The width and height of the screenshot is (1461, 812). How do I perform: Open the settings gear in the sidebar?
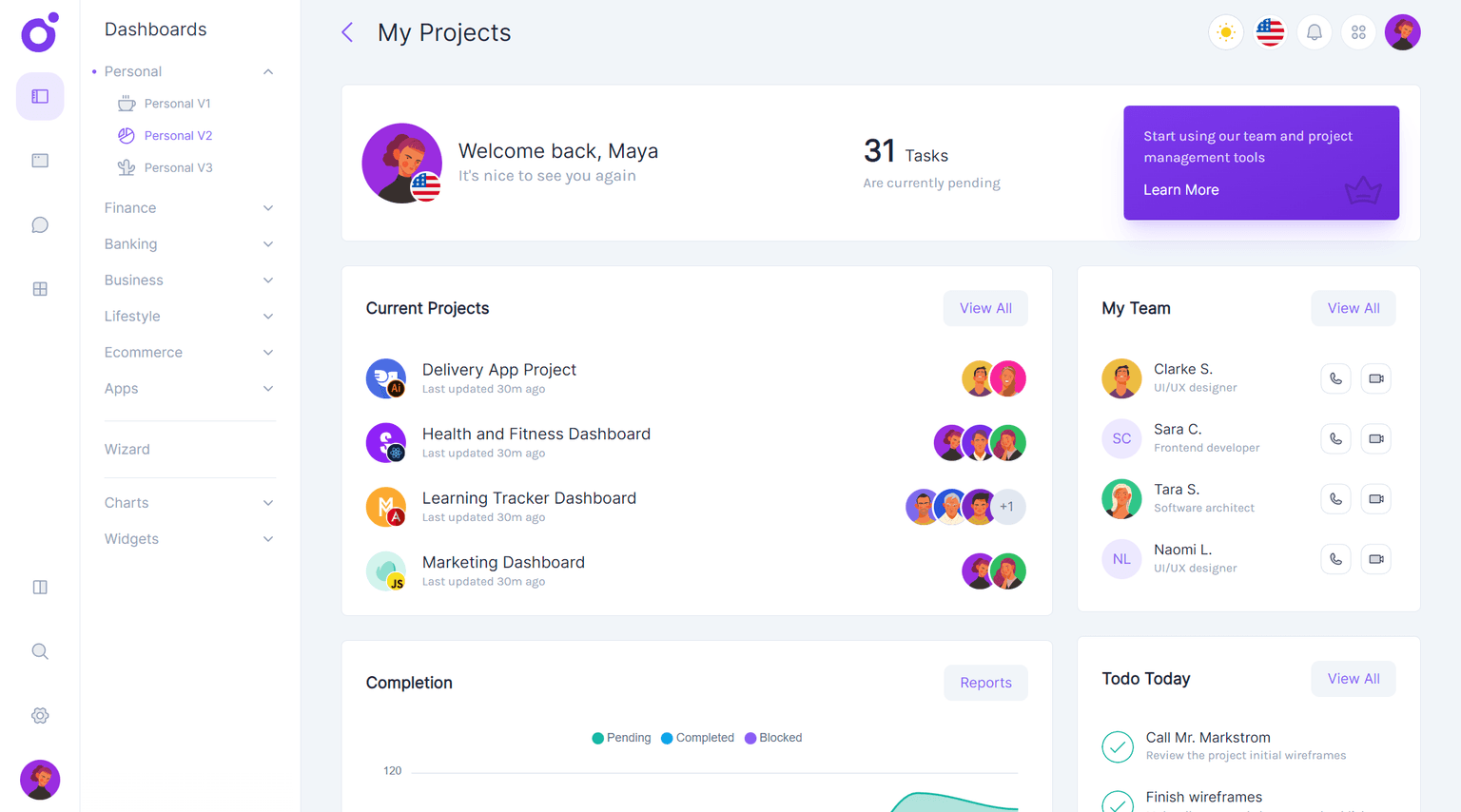coord(39,715)
